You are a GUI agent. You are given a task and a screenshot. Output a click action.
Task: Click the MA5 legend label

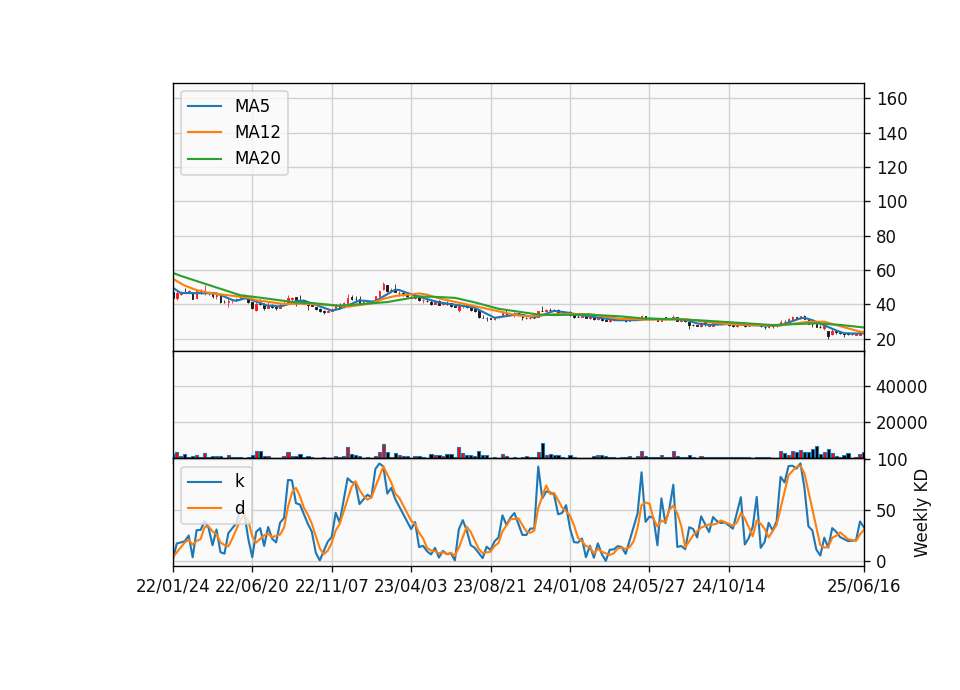(x=252, y=106)
